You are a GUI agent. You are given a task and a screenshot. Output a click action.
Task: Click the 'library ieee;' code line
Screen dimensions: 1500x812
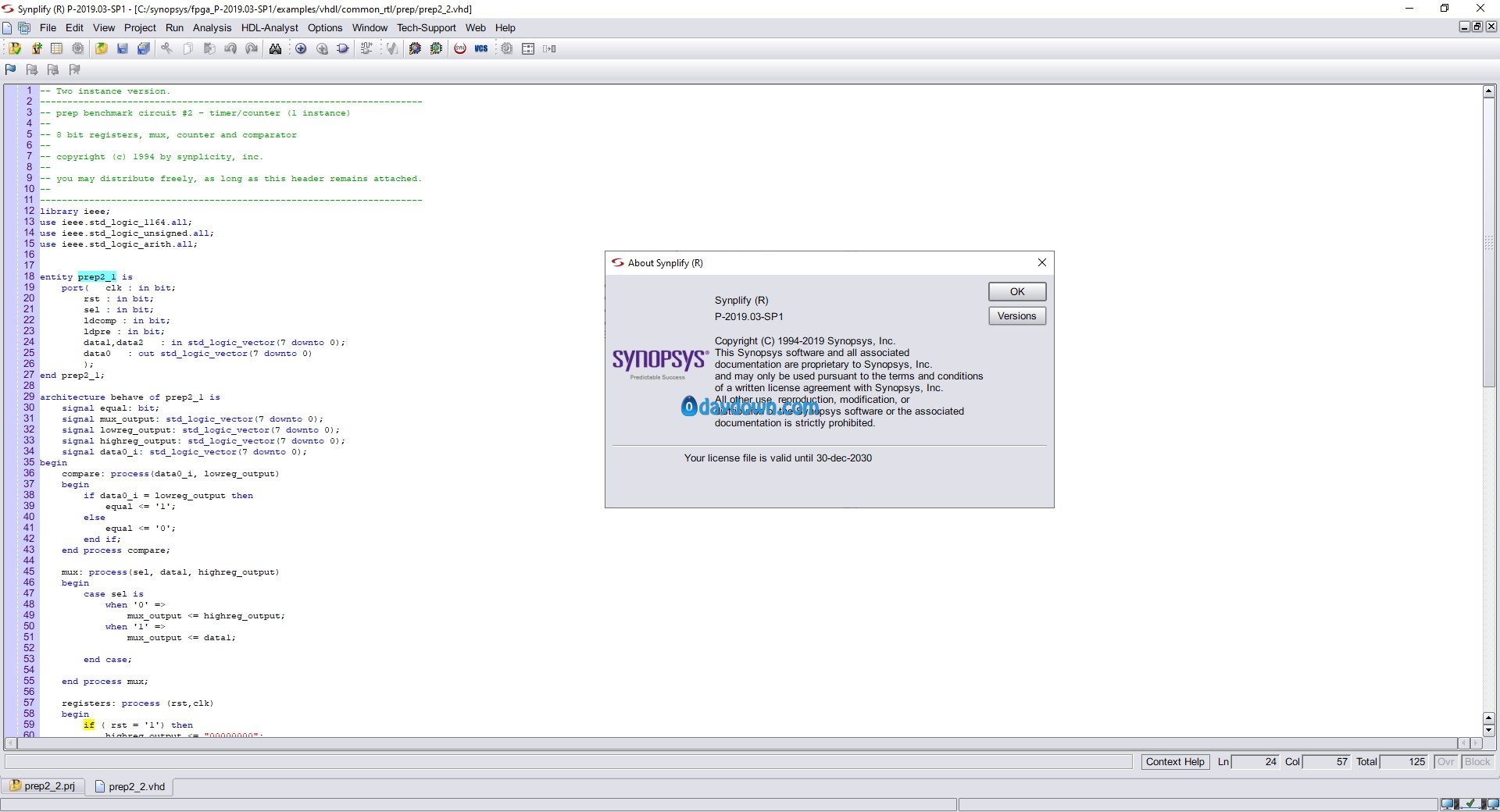pyautogui.click(x=75, y=212)
